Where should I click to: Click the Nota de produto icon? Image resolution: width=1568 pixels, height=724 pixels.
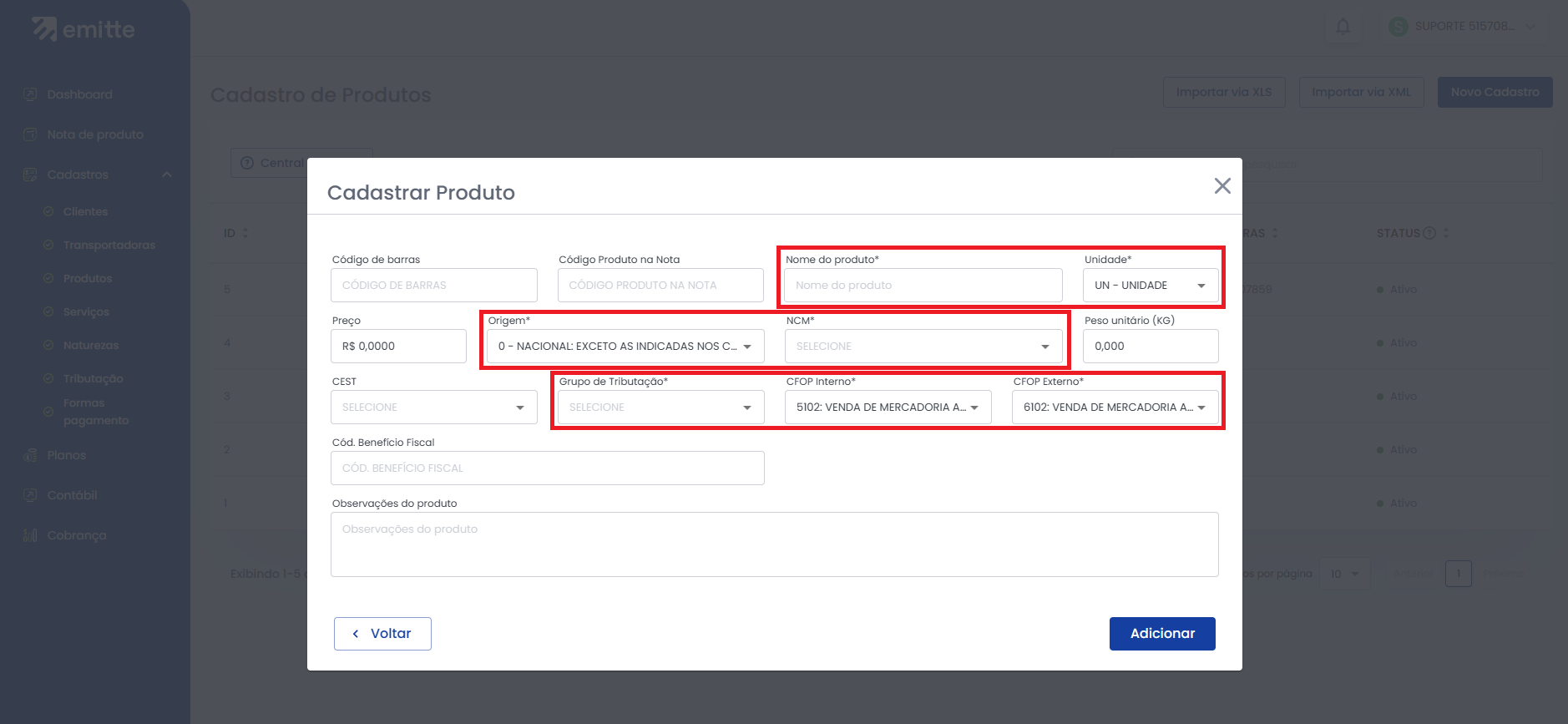31,134
